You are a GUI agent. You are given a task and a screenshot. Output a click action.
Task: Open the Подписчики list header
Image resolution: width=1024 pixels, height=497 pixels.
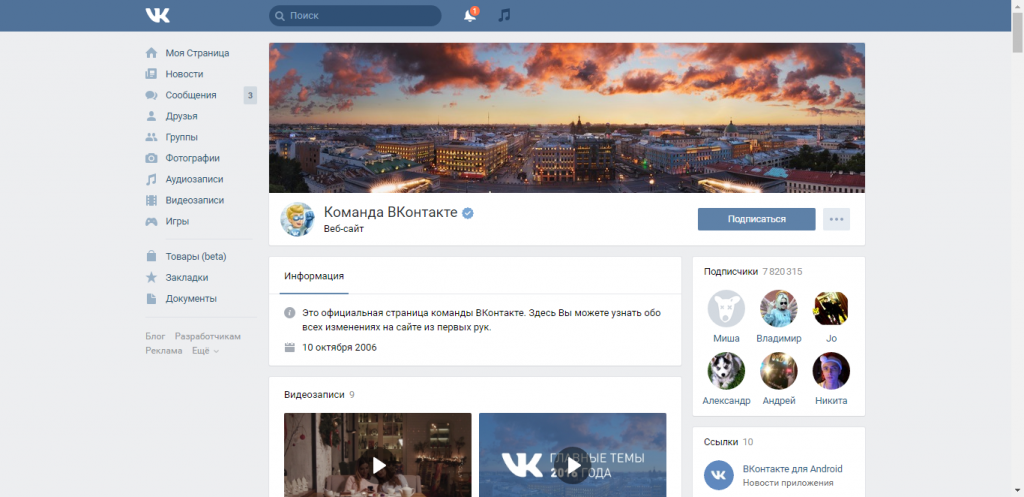click(731, 271)
